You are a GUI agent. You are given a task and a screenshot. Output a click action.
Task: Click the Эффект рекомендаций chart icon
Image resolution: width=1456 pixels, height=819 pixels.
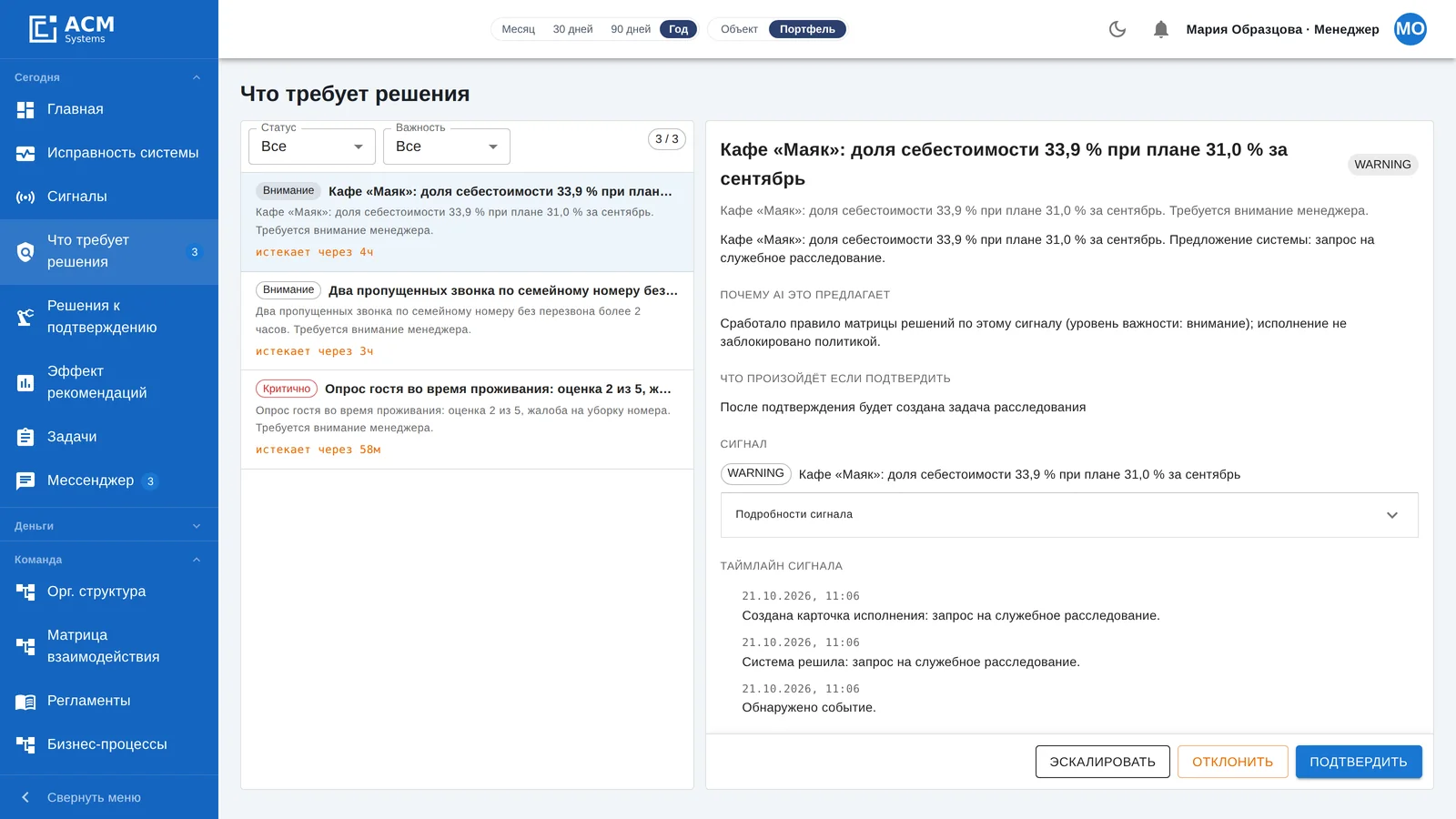25,382
